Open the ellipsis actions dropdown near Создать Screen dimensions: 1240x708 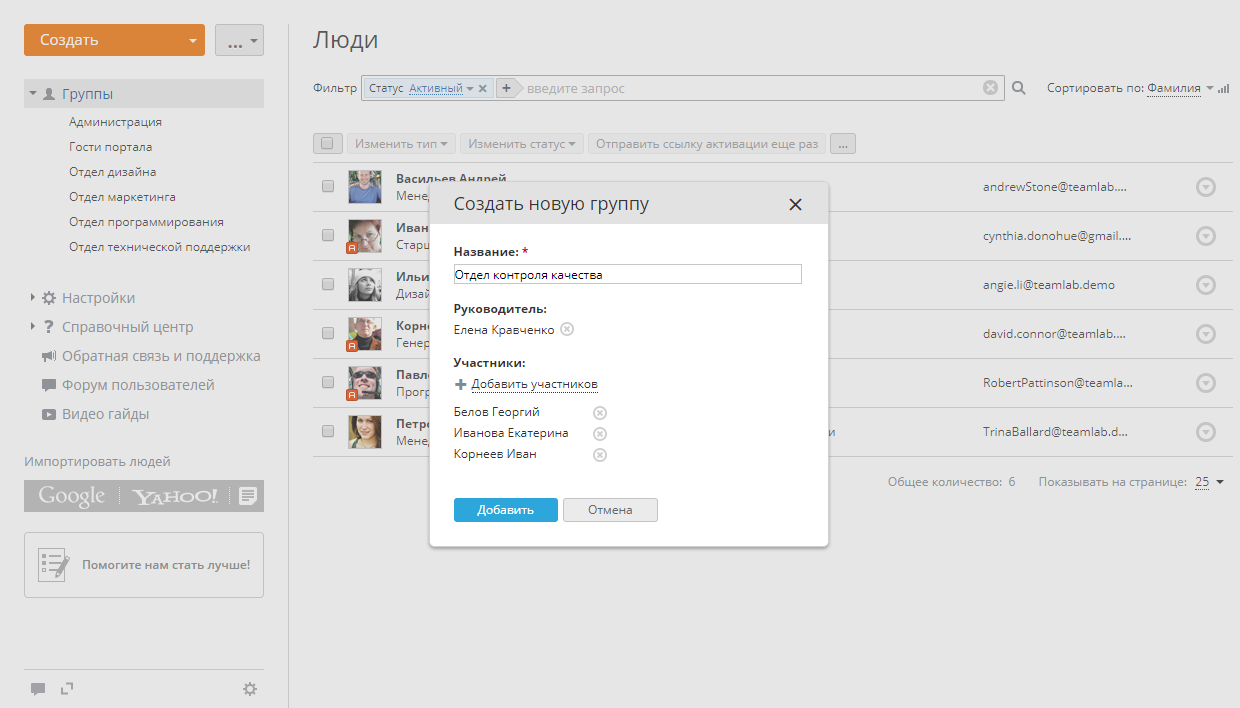[239, 40]
